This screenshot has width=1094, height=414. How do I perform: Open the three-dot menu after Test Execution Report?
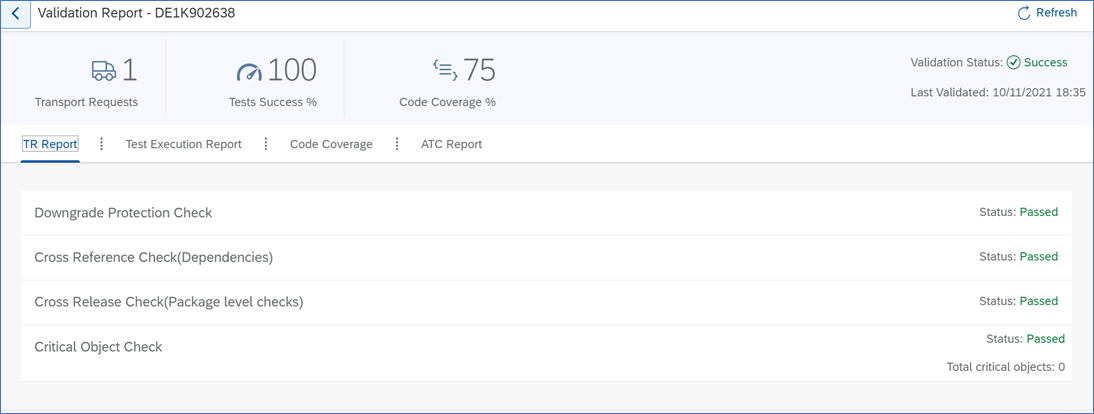pyautogui.click(x=266, y=144)
